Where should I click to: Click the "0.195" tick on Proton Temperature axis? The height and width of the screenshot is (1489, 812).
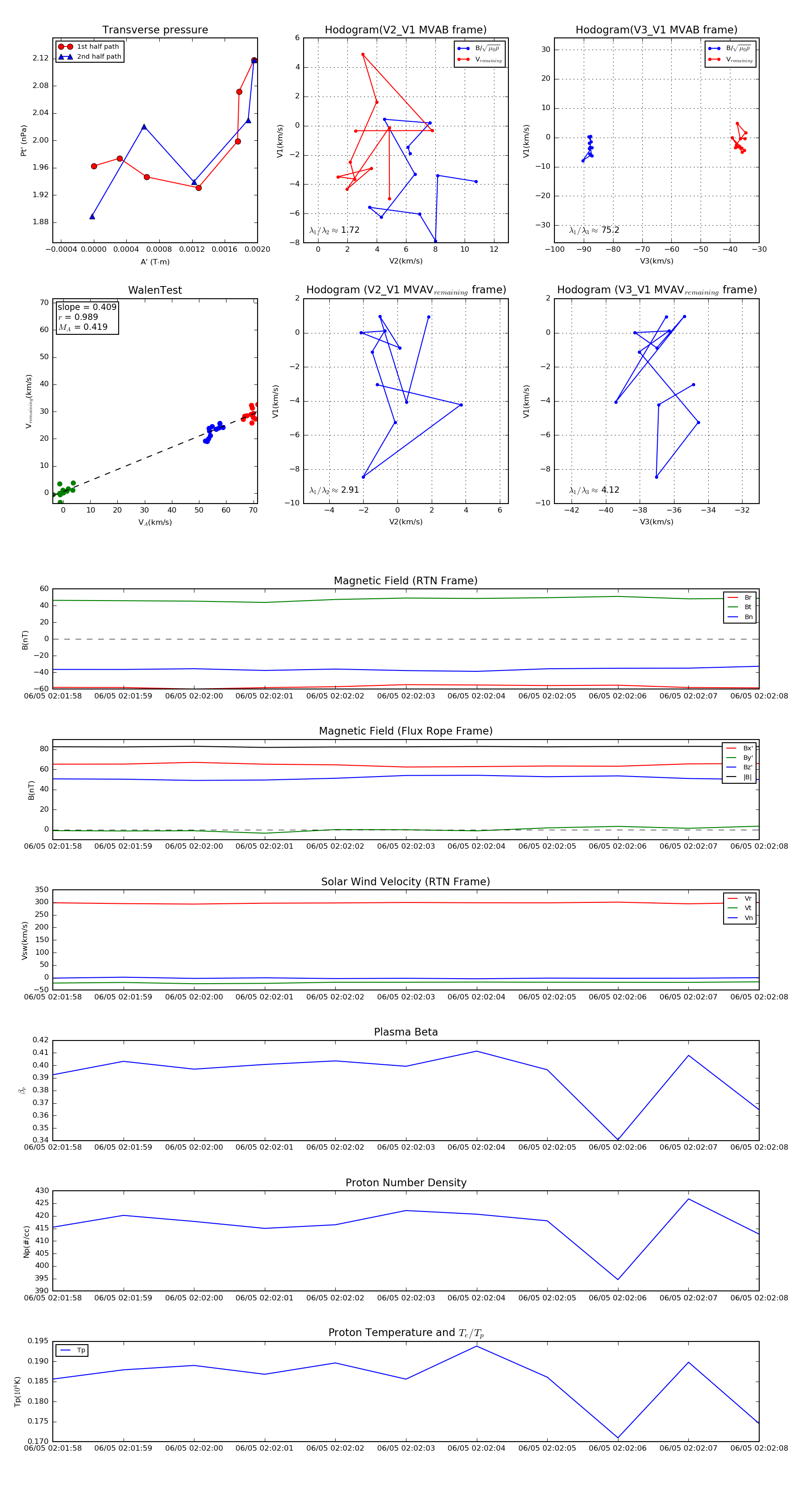click(x=38, y=1341)
